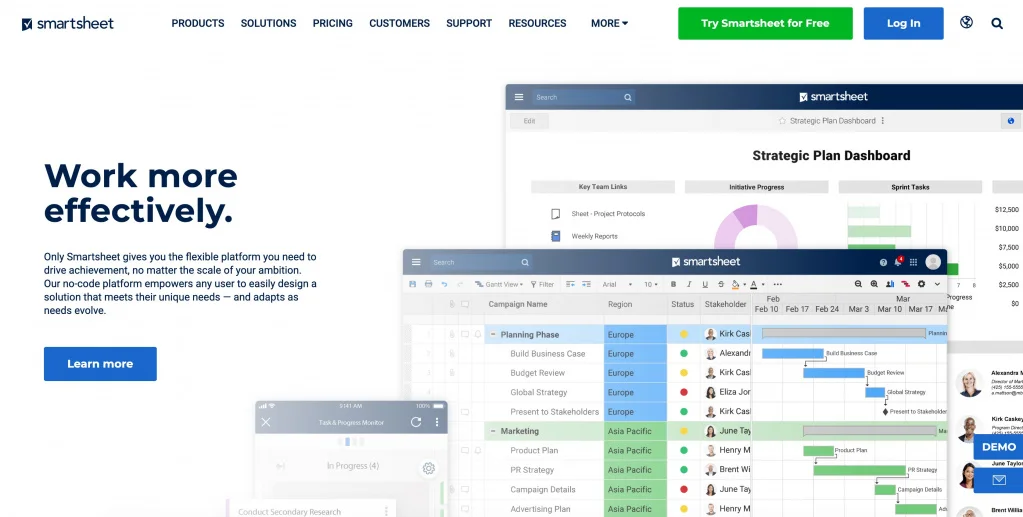Click the red status dot for Global Strategy
Image resolution: width=1023 pixels, height=517 pixels.
coord(684,392)
